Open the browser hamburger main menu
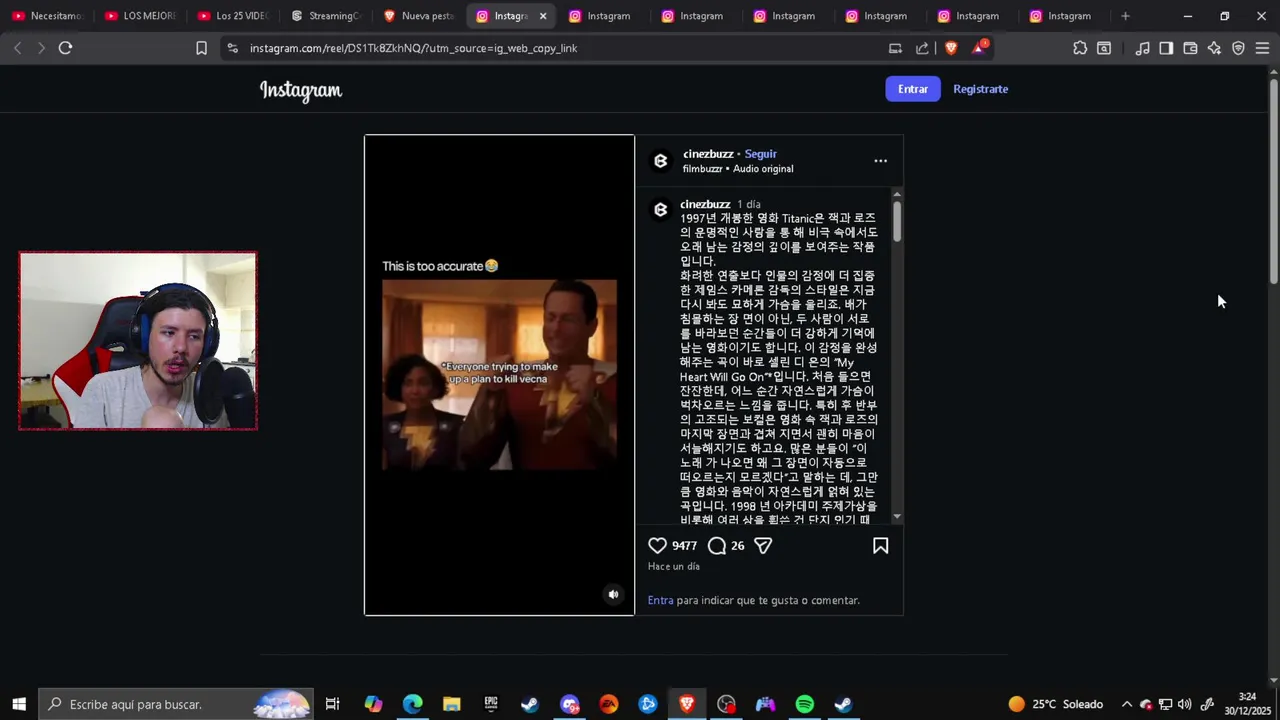The width and height of the screenshot is (1280, 720). (x=1262, y=48)
